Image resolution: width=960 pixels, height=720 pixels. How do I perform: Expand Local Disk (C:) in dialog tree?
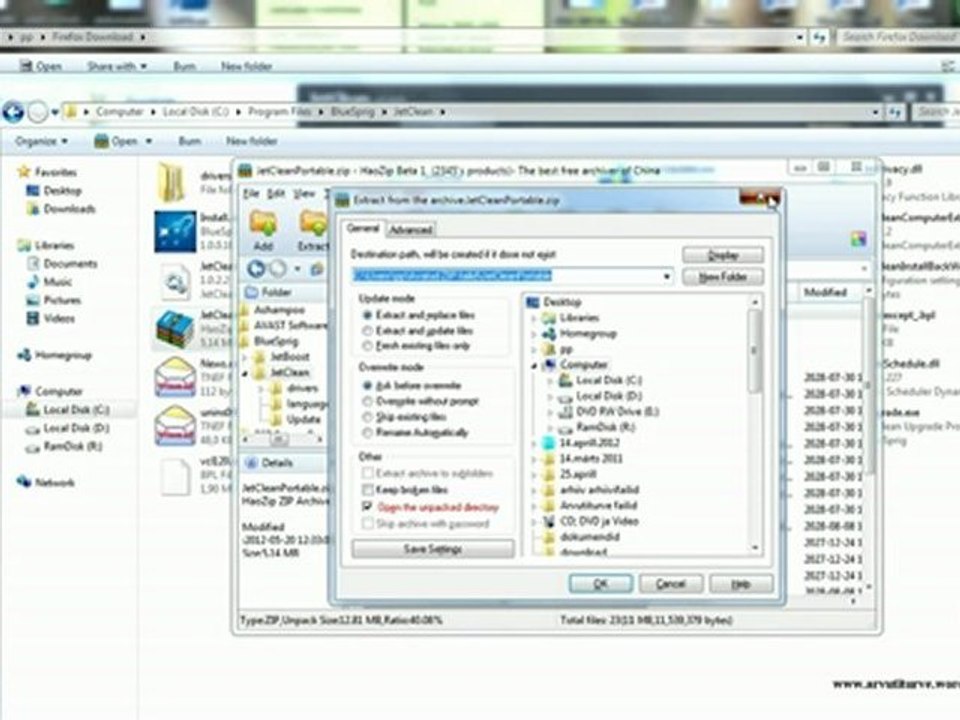pyautogui.click(x=550, y=381)
